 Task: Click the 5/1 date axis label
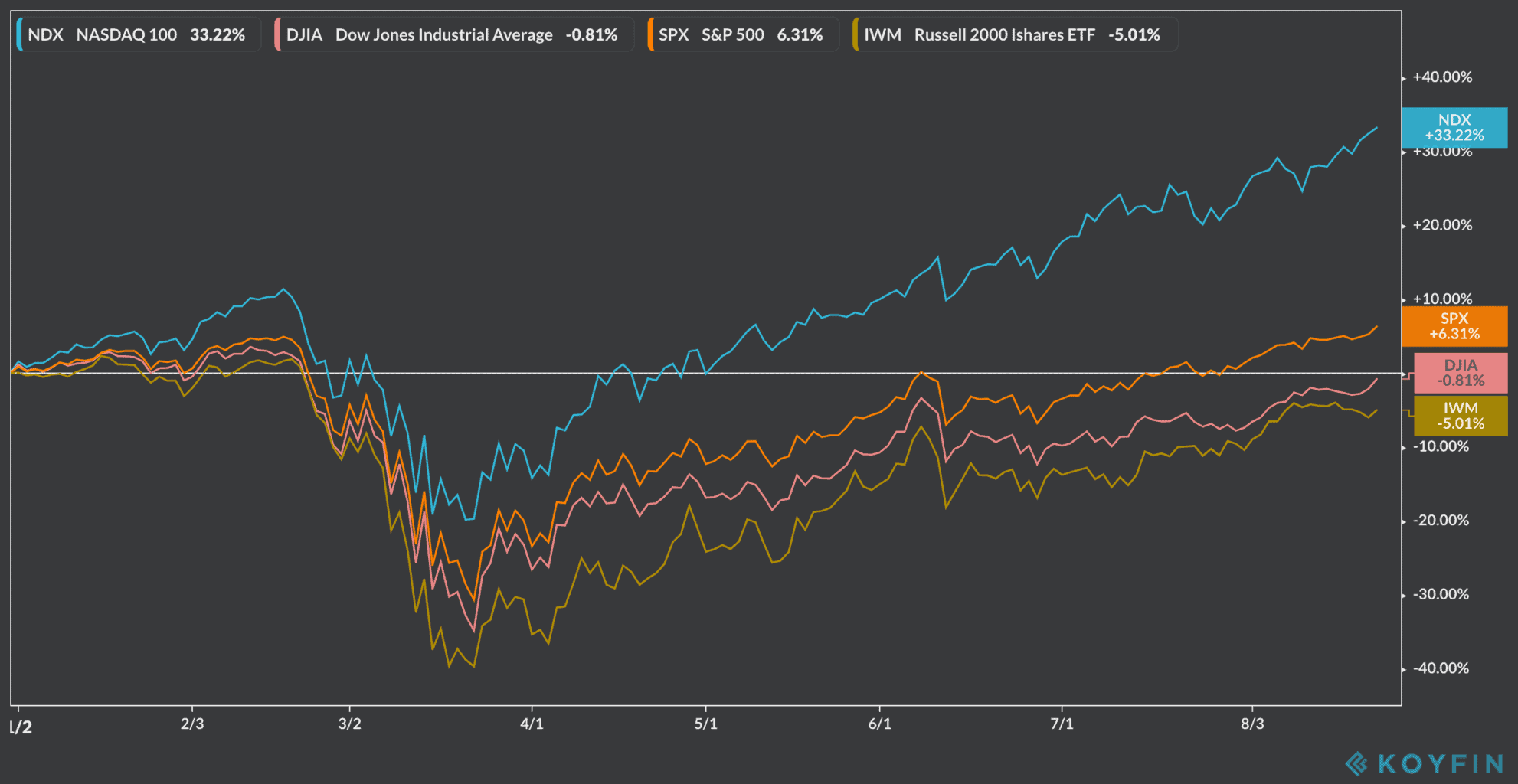coord(705,724)
